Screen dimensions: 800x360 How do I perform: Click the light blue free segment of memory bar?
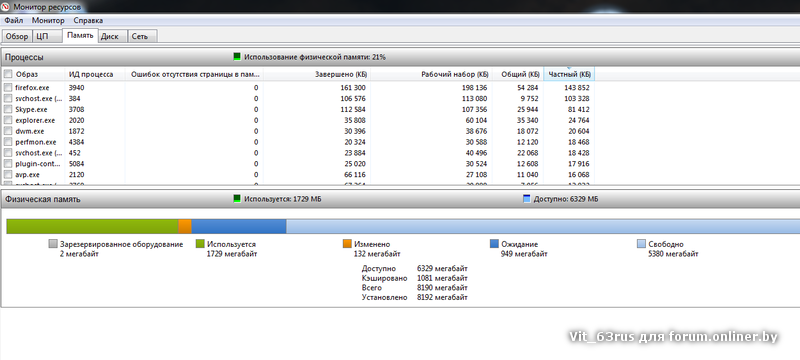click(543, 226)
